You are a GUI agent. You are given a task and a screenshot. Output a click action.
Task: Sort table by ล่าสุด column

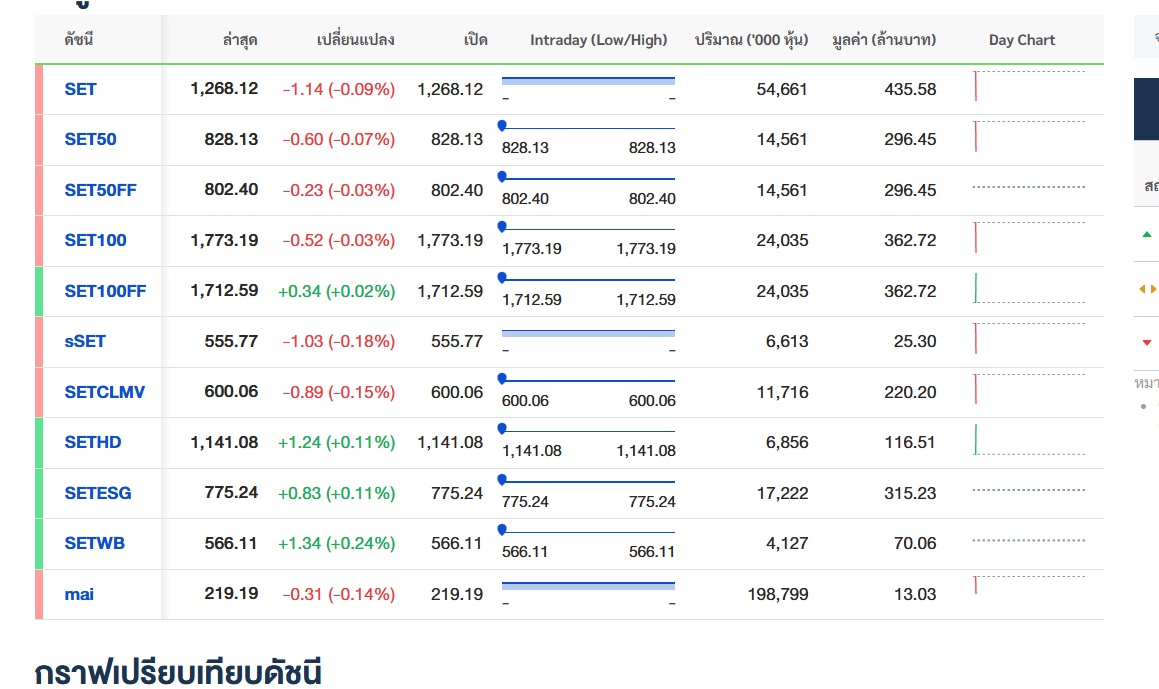click(x=240, y=40)
